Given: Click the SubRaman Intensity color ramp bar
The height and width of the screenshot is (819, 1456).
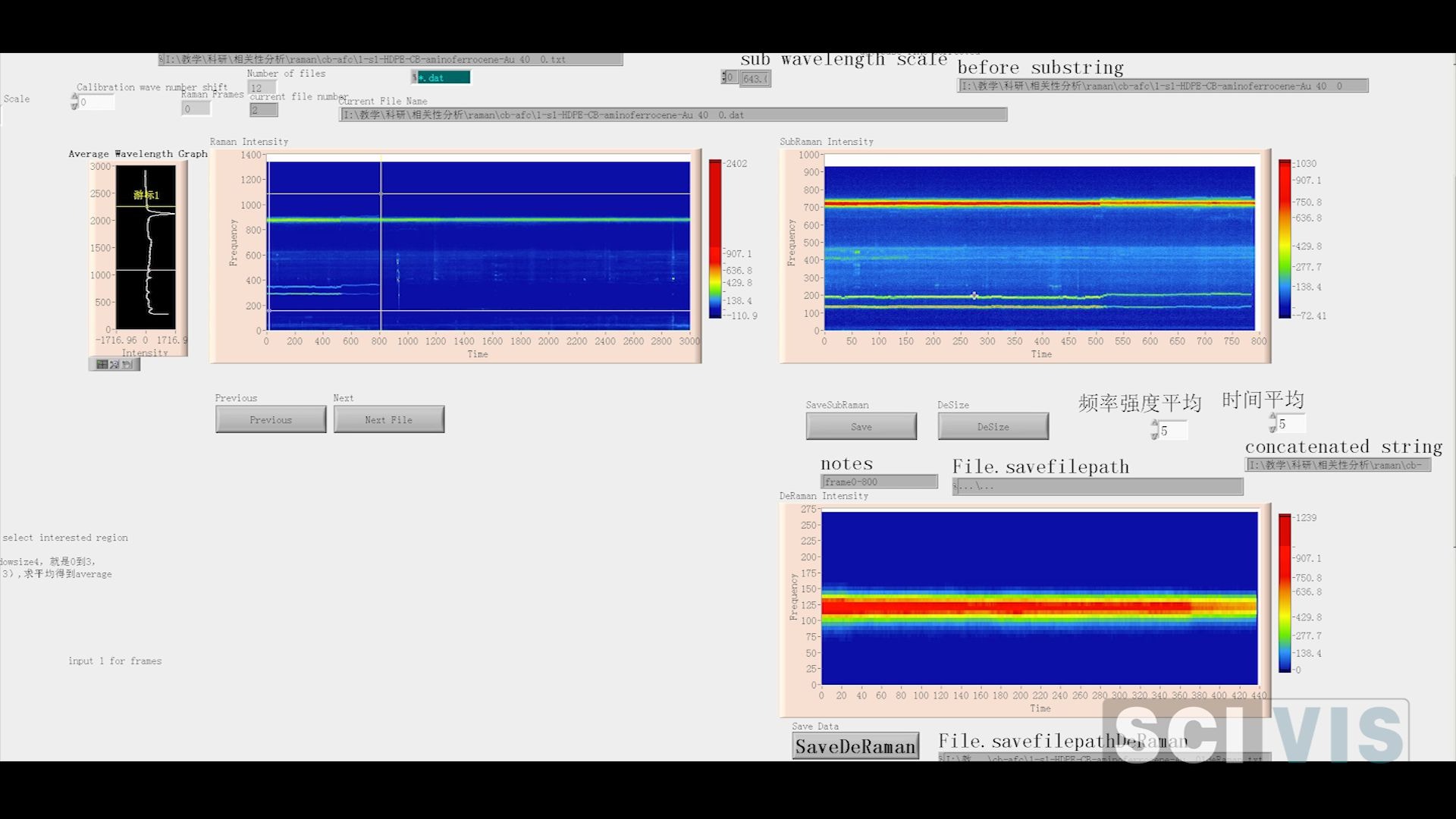Looking at the screenshot, I should [1285, 239].
